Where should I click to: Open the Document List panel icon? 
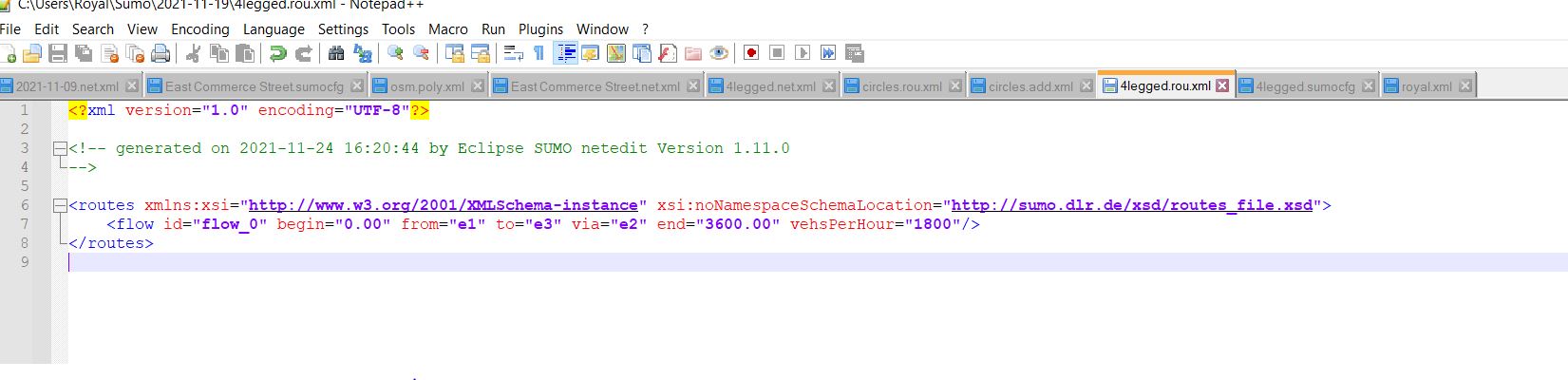click(x=641, y=53)
